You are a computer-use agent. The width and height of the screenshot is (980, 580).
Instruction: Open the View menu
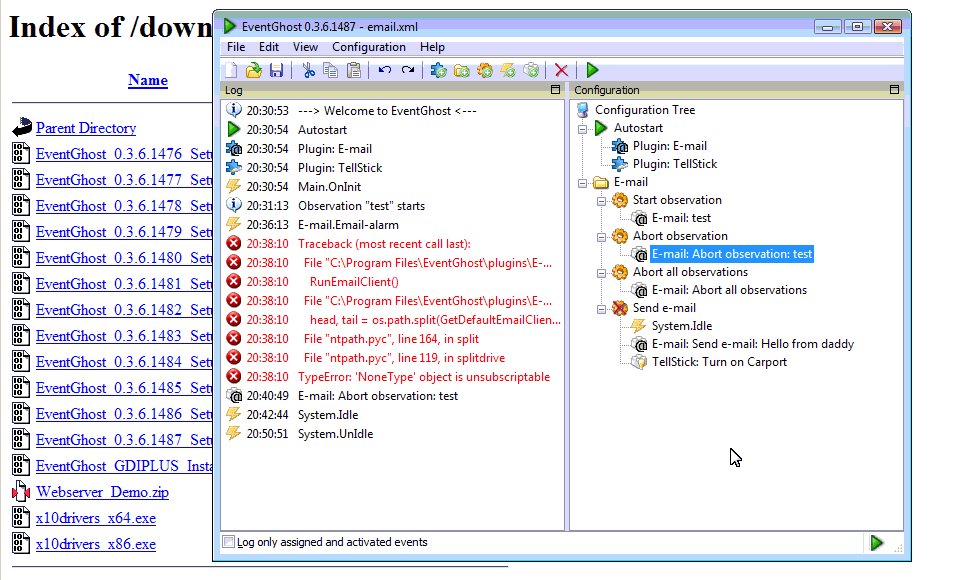(305, 47)
